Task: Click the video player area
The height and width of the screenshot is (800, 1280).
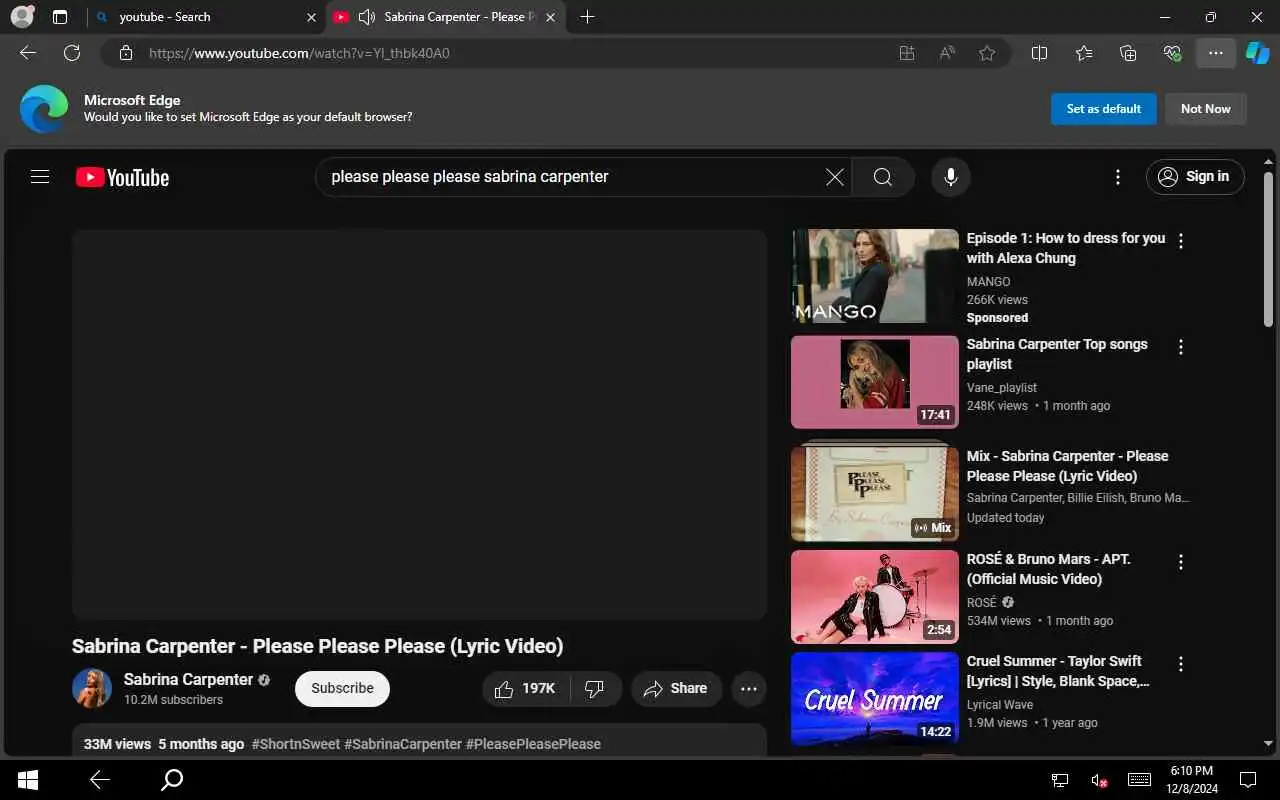Action: tap(419, 424)
